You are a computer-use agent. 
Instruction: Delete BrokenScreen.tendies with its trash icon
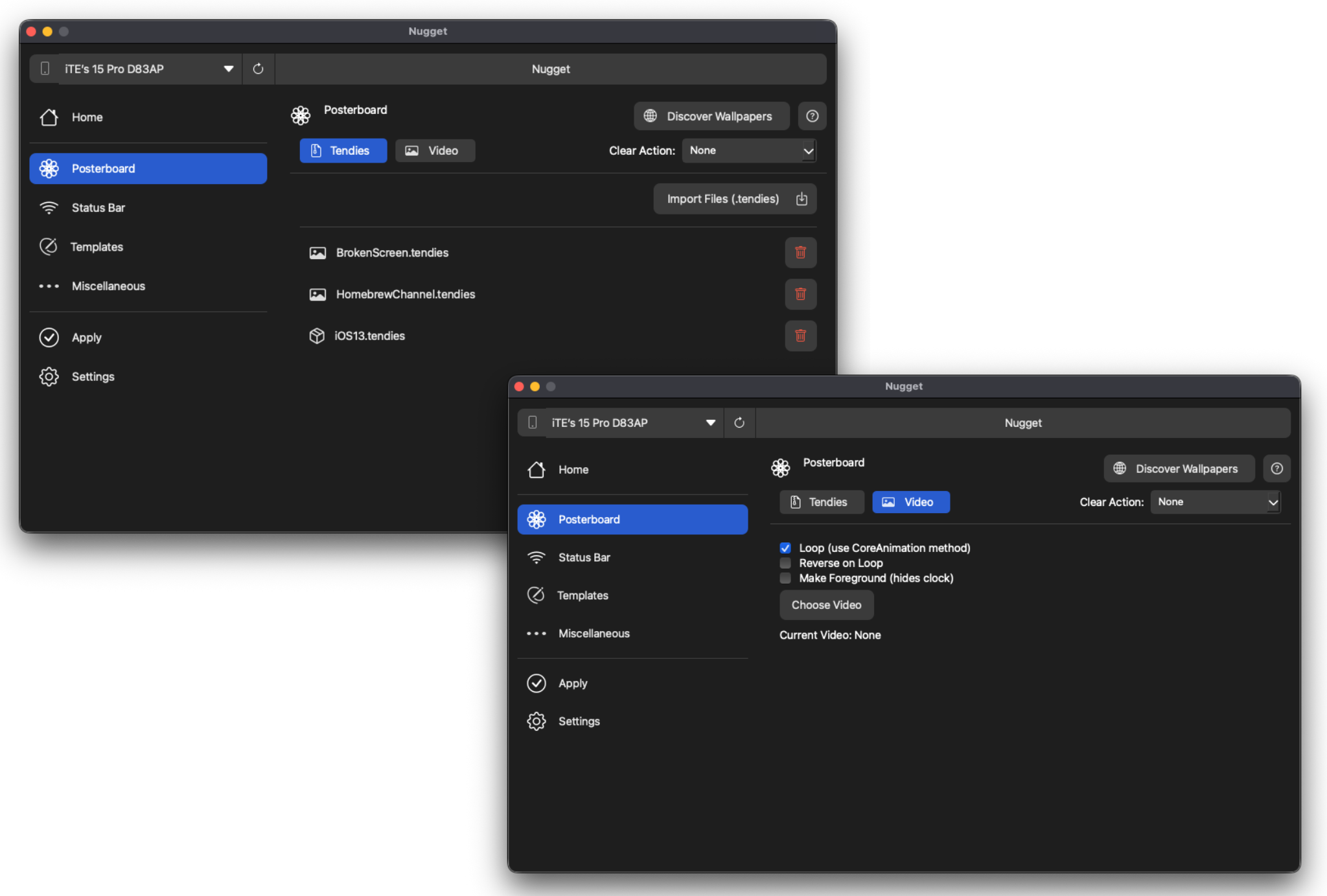(800, 253)
